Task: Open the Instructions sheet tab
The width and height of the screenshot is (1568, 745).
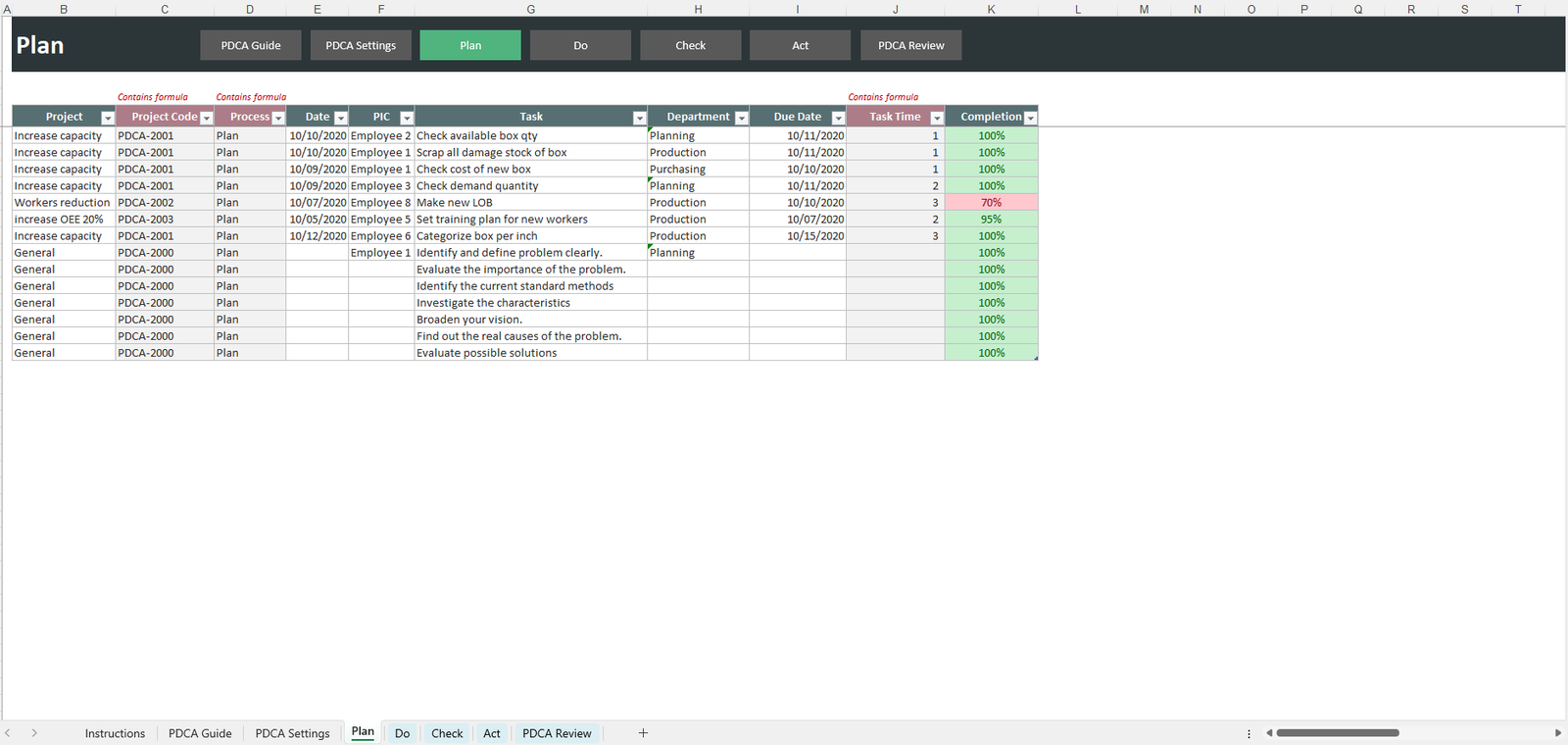Action: 115,733
